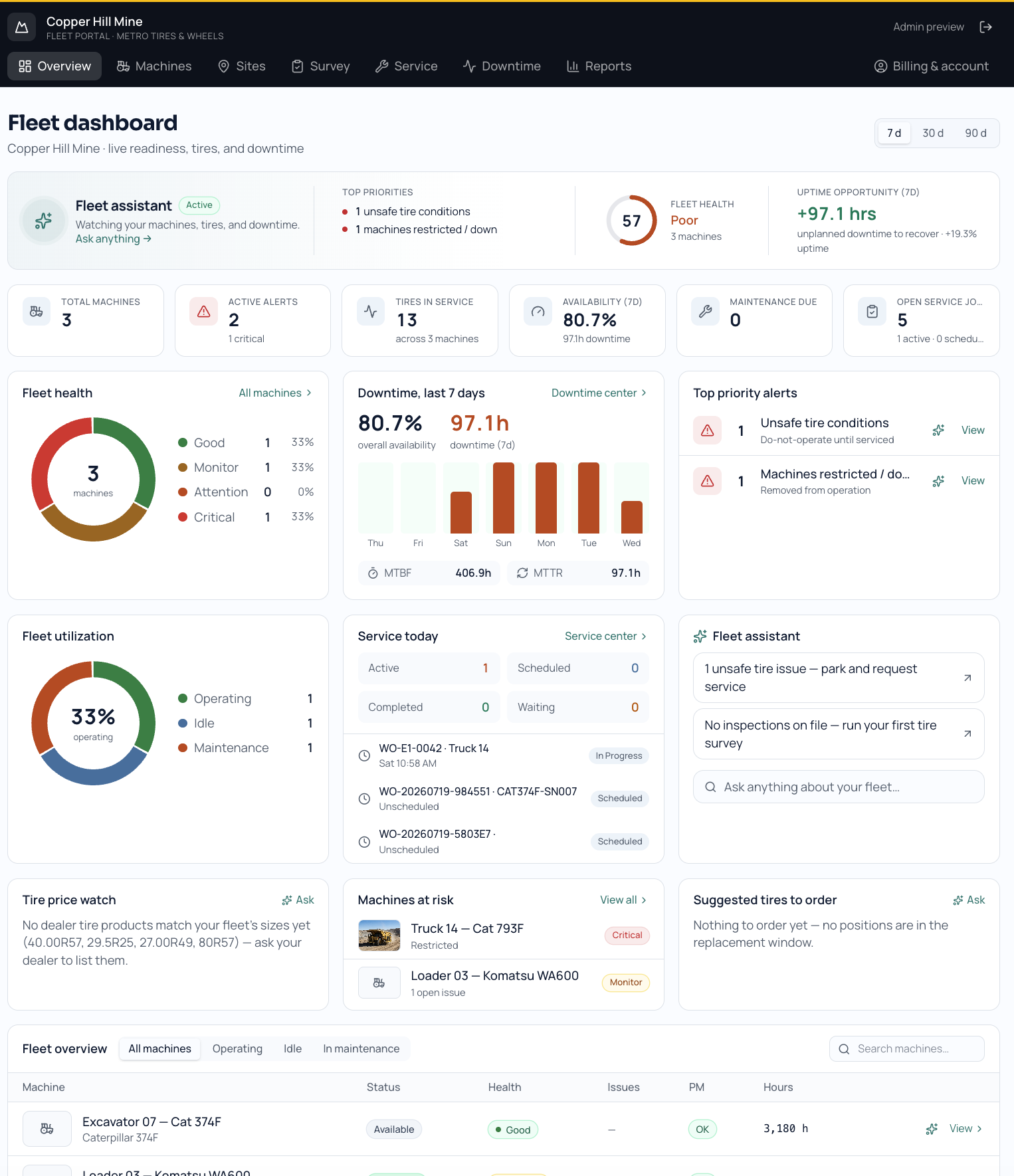1014x1176 pixels.
Task: Open the Truck 14 Cat 793F photo thumbnail
Action: tap(379, 935)
